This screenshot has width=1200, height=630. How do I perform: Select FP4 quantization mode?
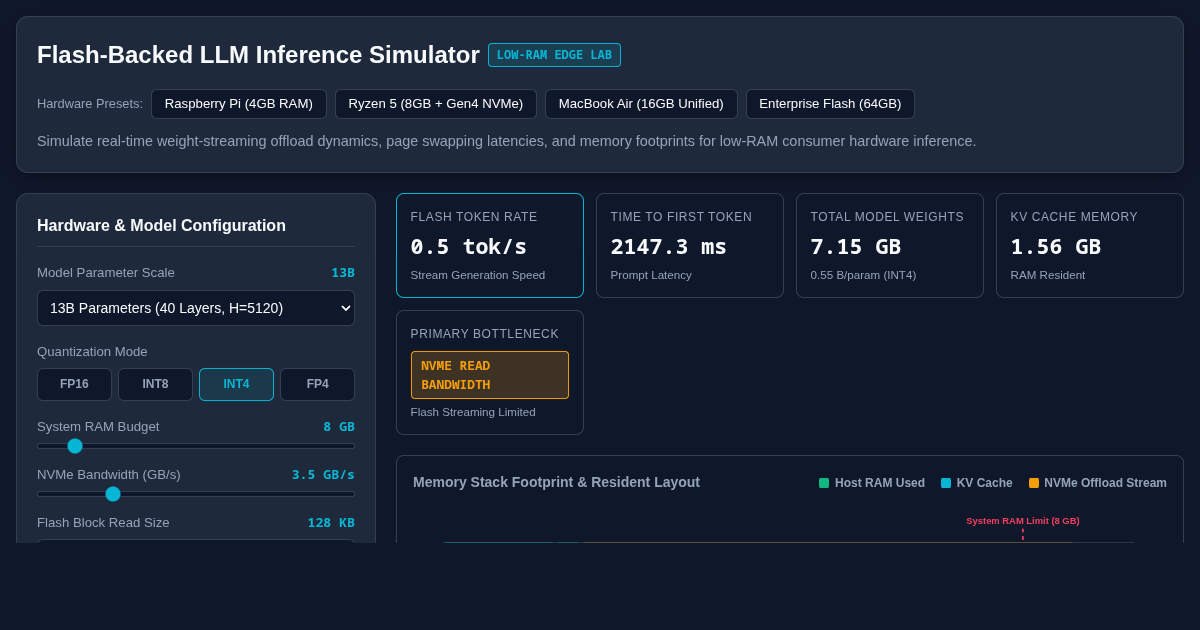point(317,384)
